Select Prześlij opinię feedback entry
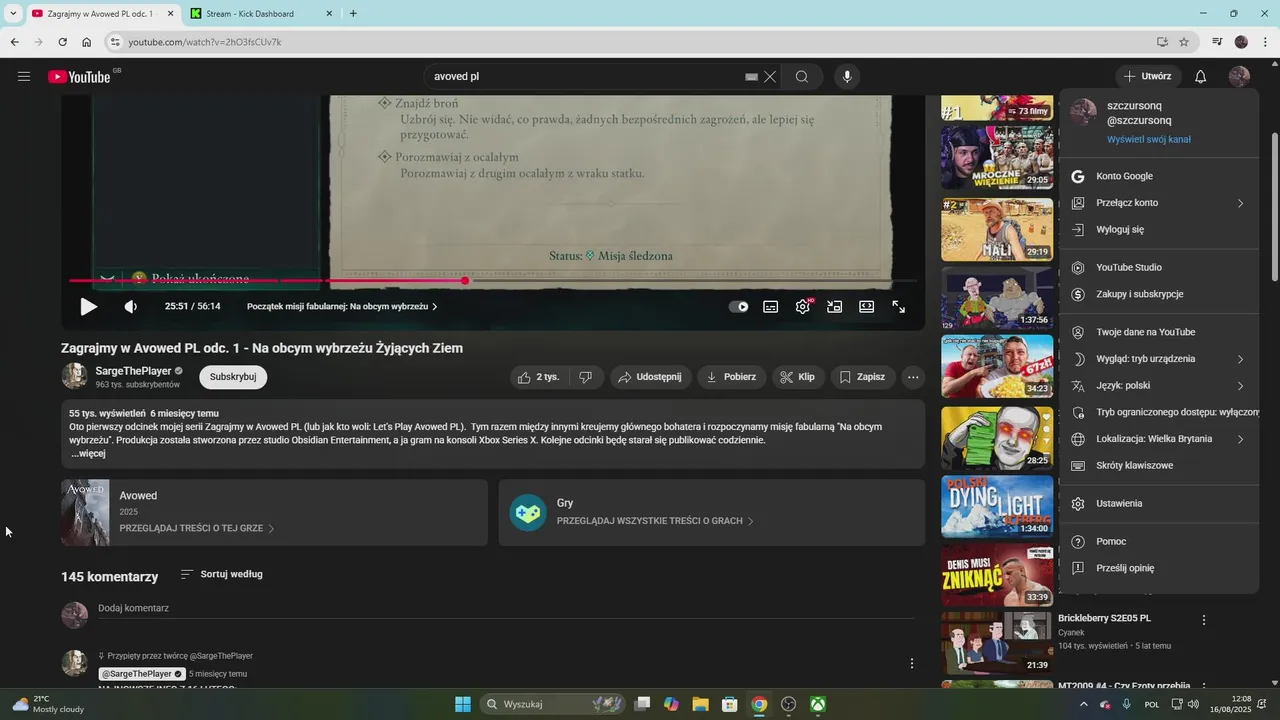1280x720 pixels. tap(1159, 568)
